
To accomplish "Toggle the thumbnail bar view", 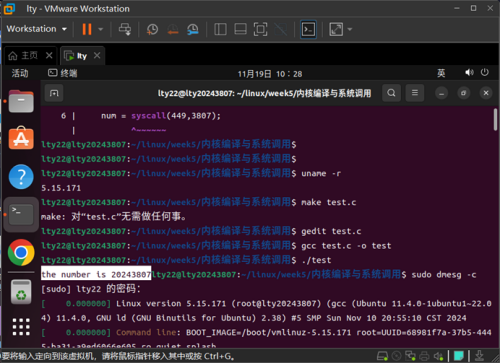I will (x=240, y=29).
